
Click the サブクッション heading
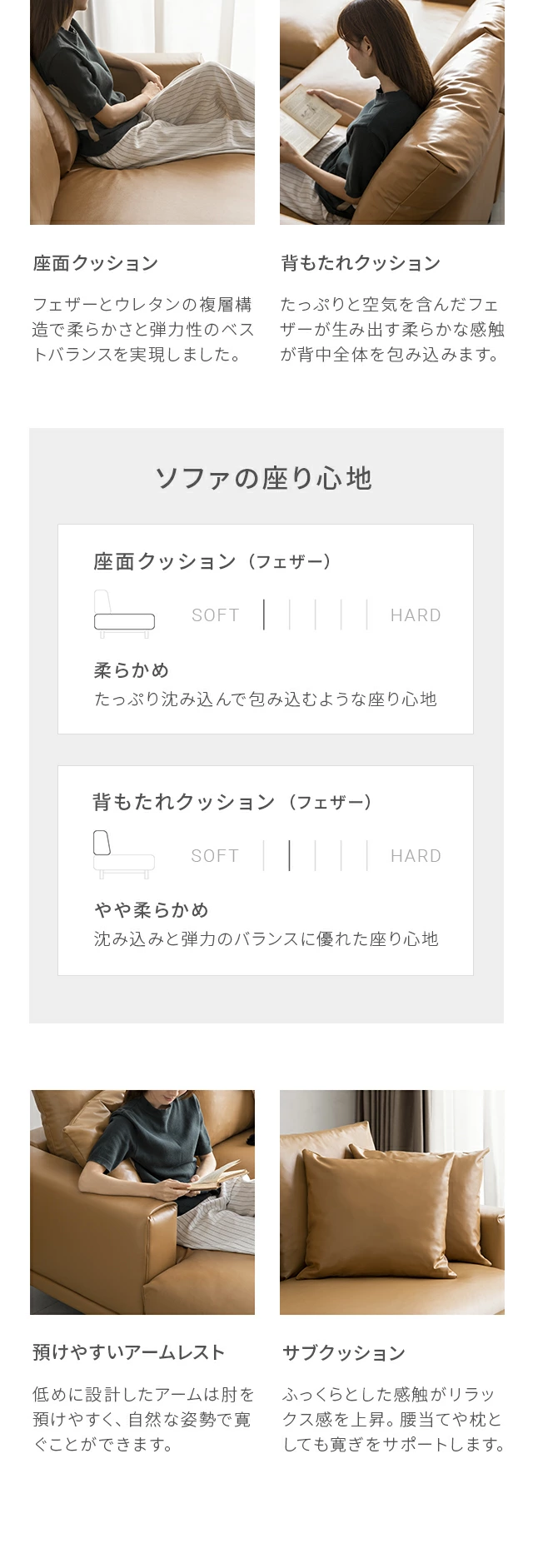point(344,1352)
